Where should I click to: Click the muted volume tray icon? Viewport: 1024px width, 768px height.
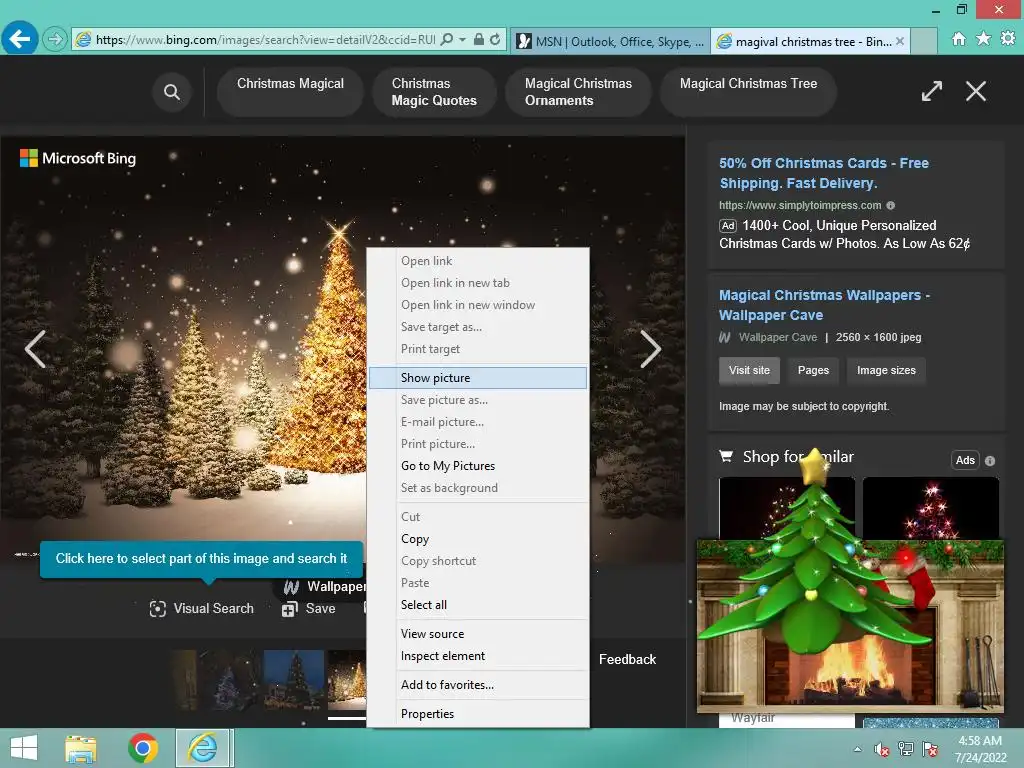882,749
